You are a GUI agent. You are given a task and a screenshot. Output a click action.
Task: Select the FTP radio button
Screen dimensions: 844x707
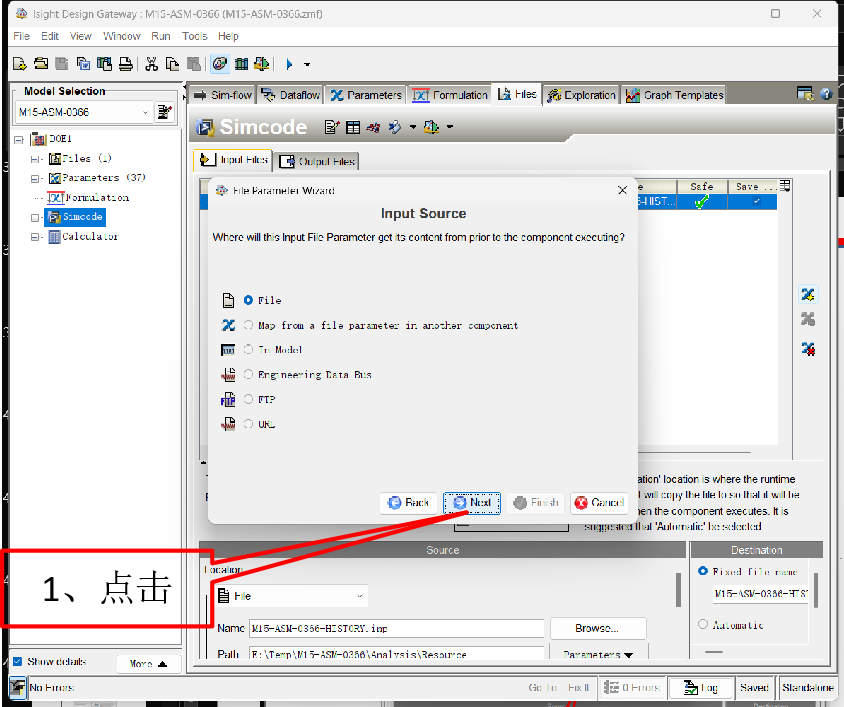click(249, 399)
